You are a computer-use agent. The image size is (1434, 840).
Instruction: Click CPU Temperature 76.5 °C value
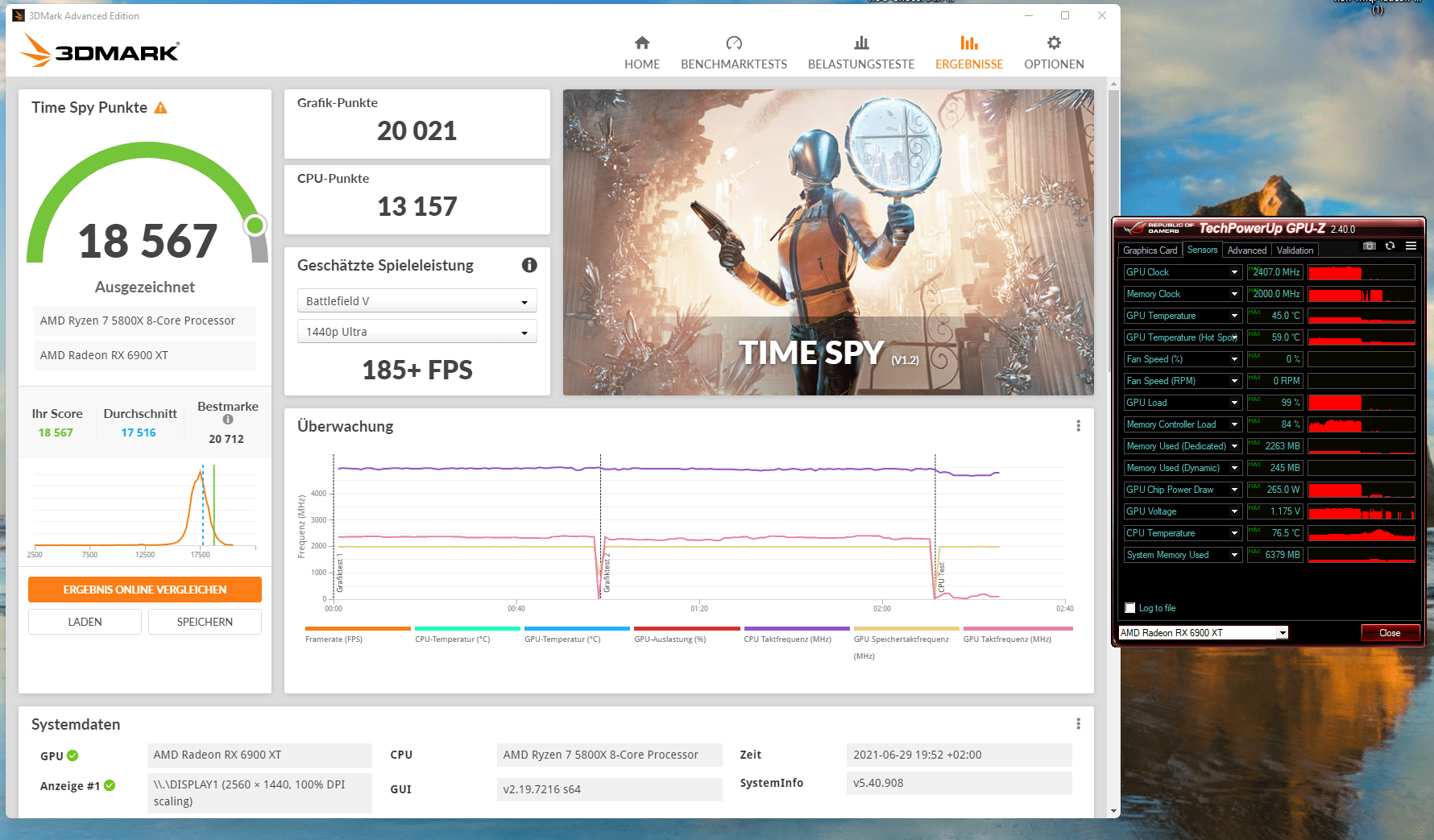[x=1274, y=533]
